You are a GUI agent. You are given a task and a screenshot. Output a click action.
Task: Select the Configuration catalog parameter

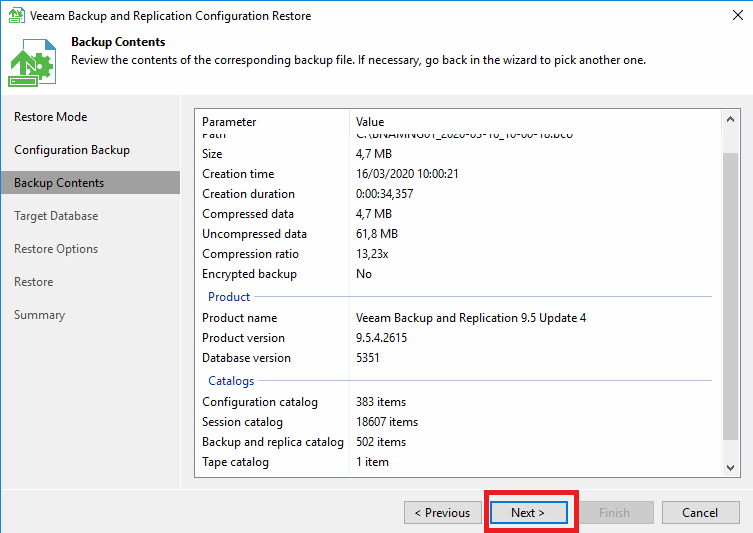click(x=260, y=402)
